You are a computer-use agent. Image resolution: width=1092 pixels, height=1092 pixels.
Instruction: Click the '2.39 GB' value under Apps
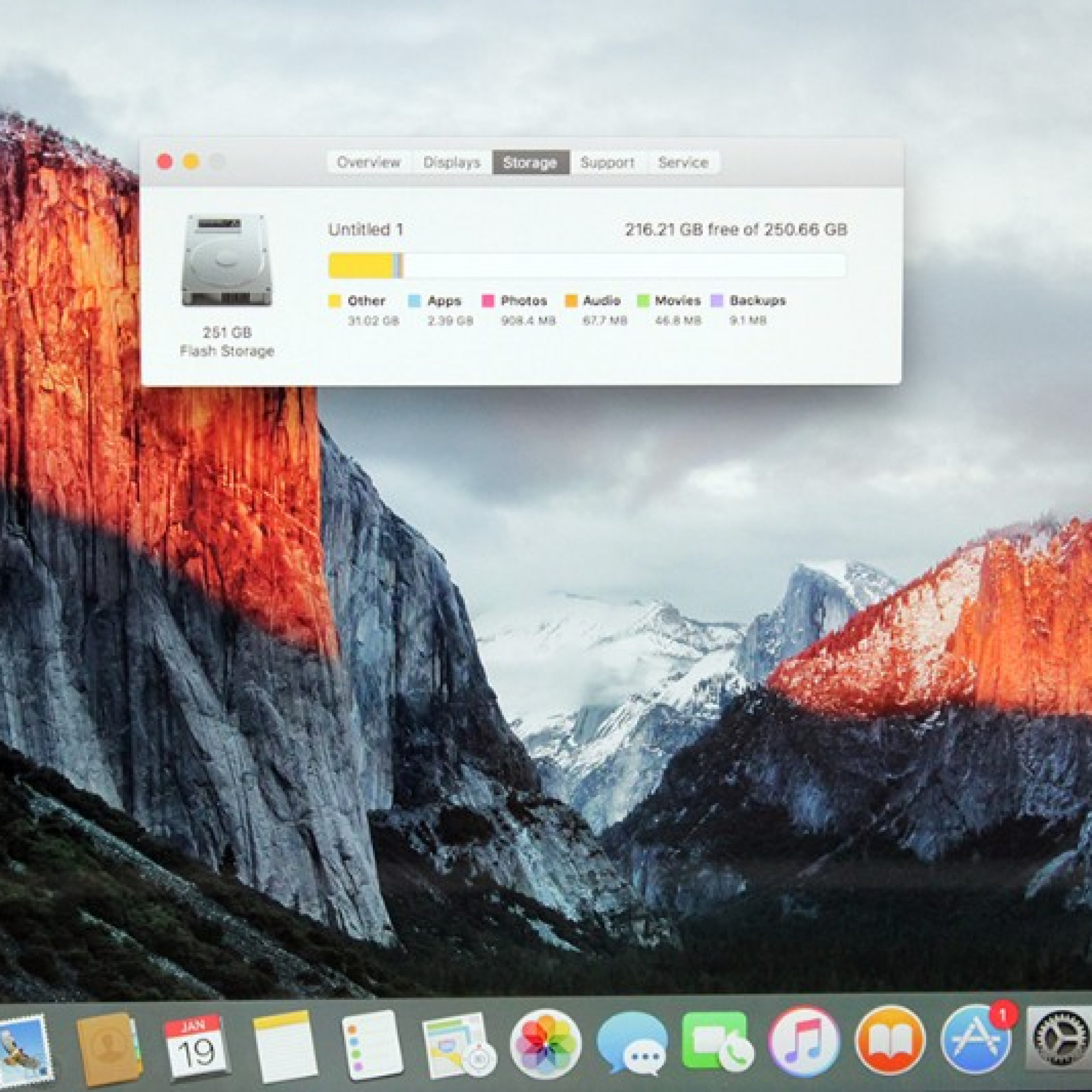pyautogui.click(x=450, y=321)
